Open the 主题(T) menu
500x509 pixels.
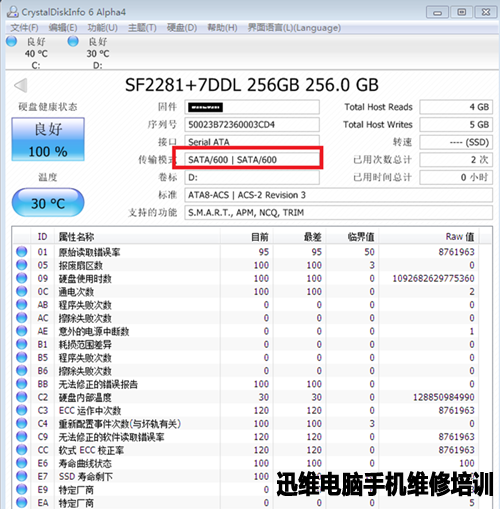coord(142,28)
